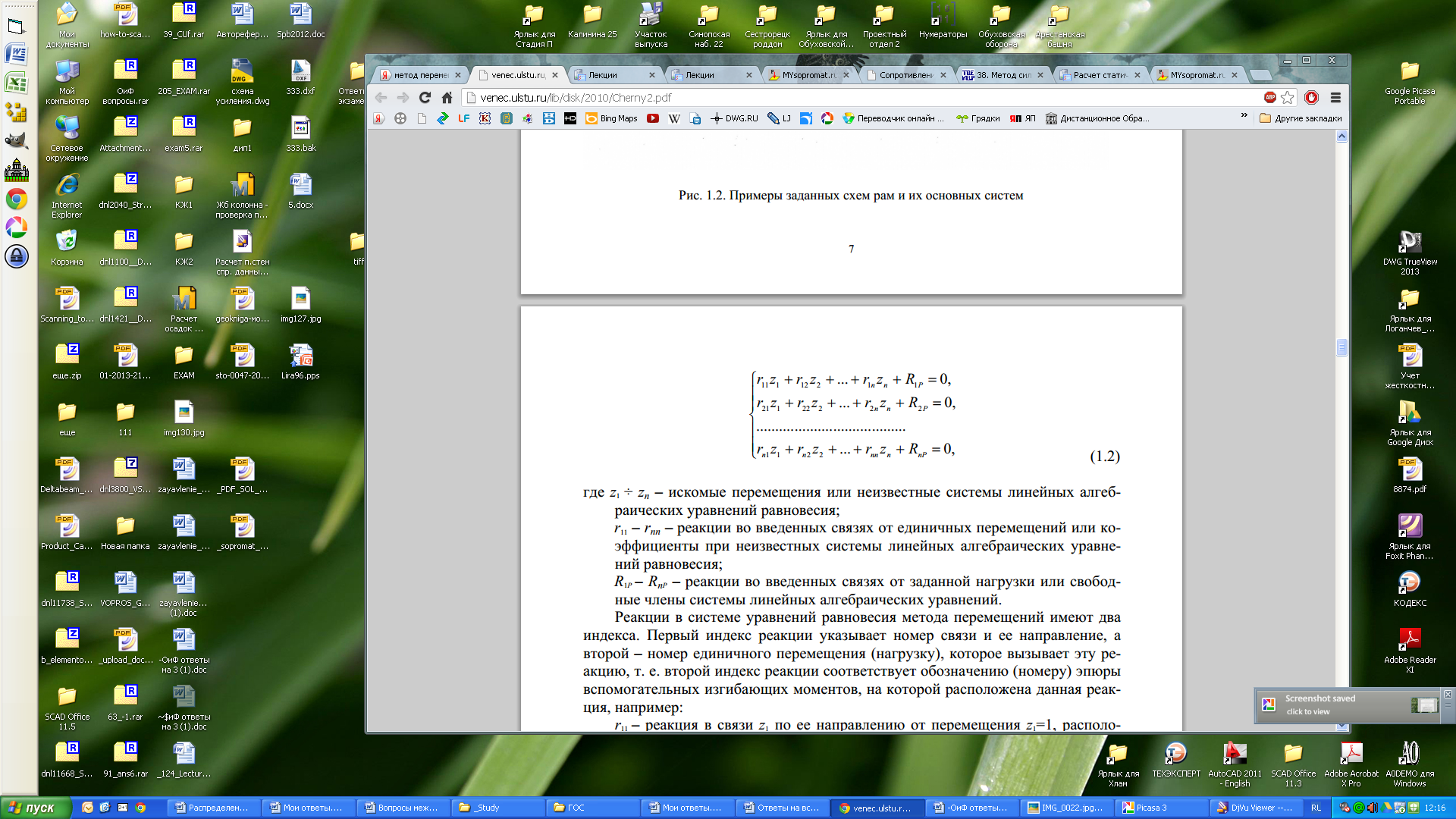Open the Переводчик онлайн bookmark
The height and width of the screenshot is (819, 1456).
coord(893,118)
